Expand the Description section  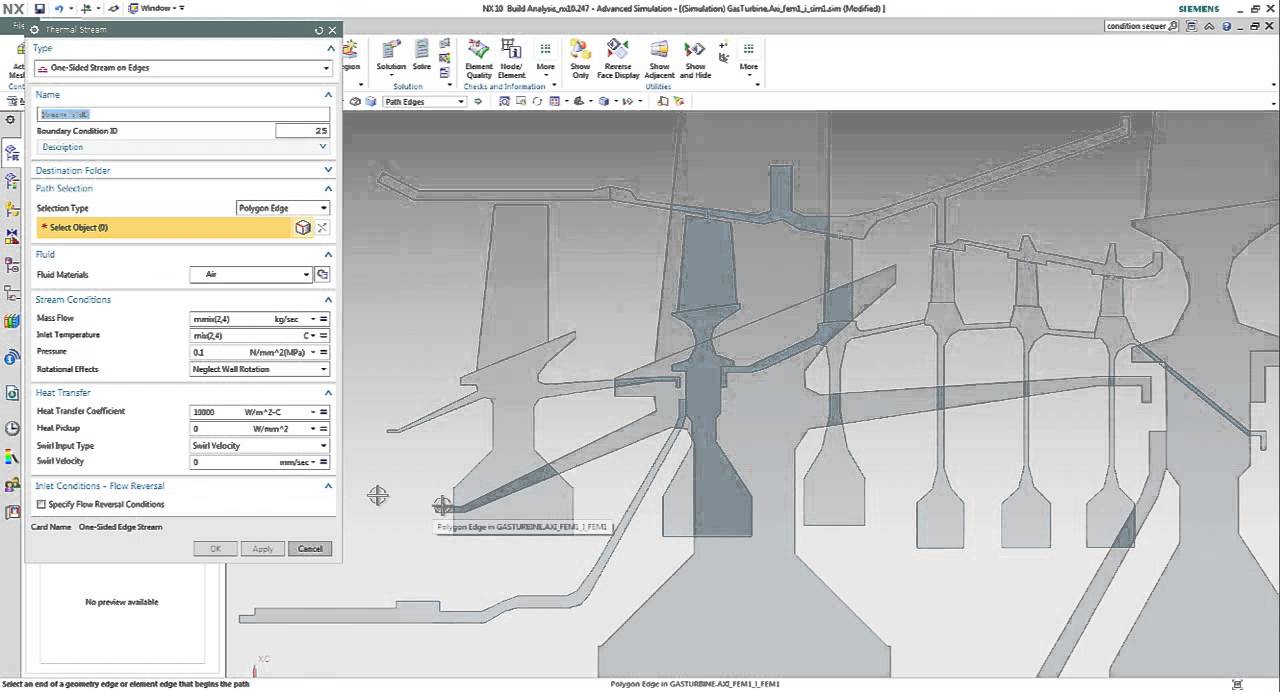pos(323,147)
